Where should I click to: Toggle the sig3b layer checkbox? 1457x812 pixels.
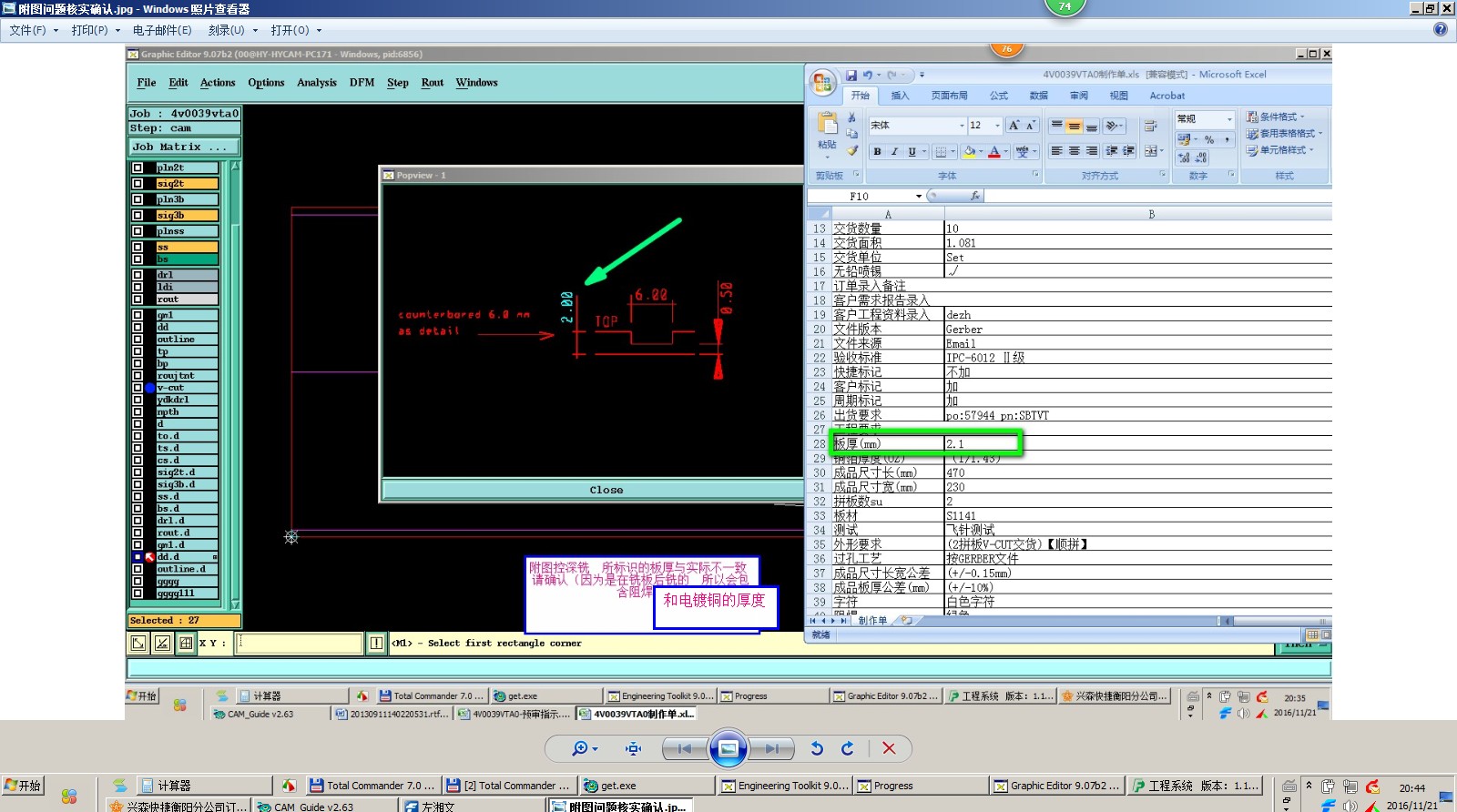[138, 216]
